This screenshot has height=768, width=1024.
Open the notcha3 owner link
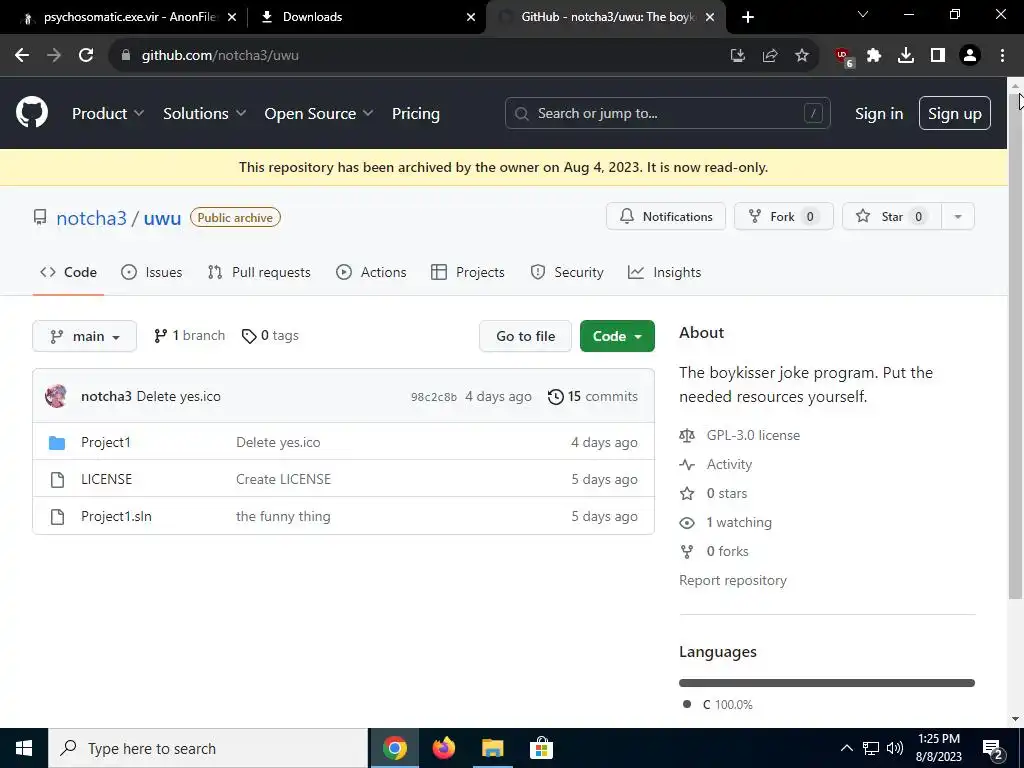(91, 217)
